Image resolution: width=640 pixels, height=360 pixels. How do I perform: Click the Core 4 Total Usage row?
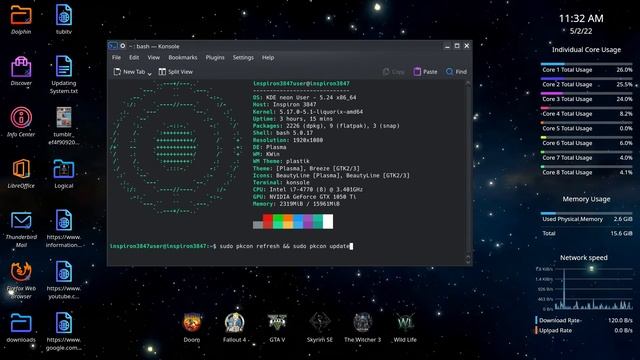pos(587,112)
